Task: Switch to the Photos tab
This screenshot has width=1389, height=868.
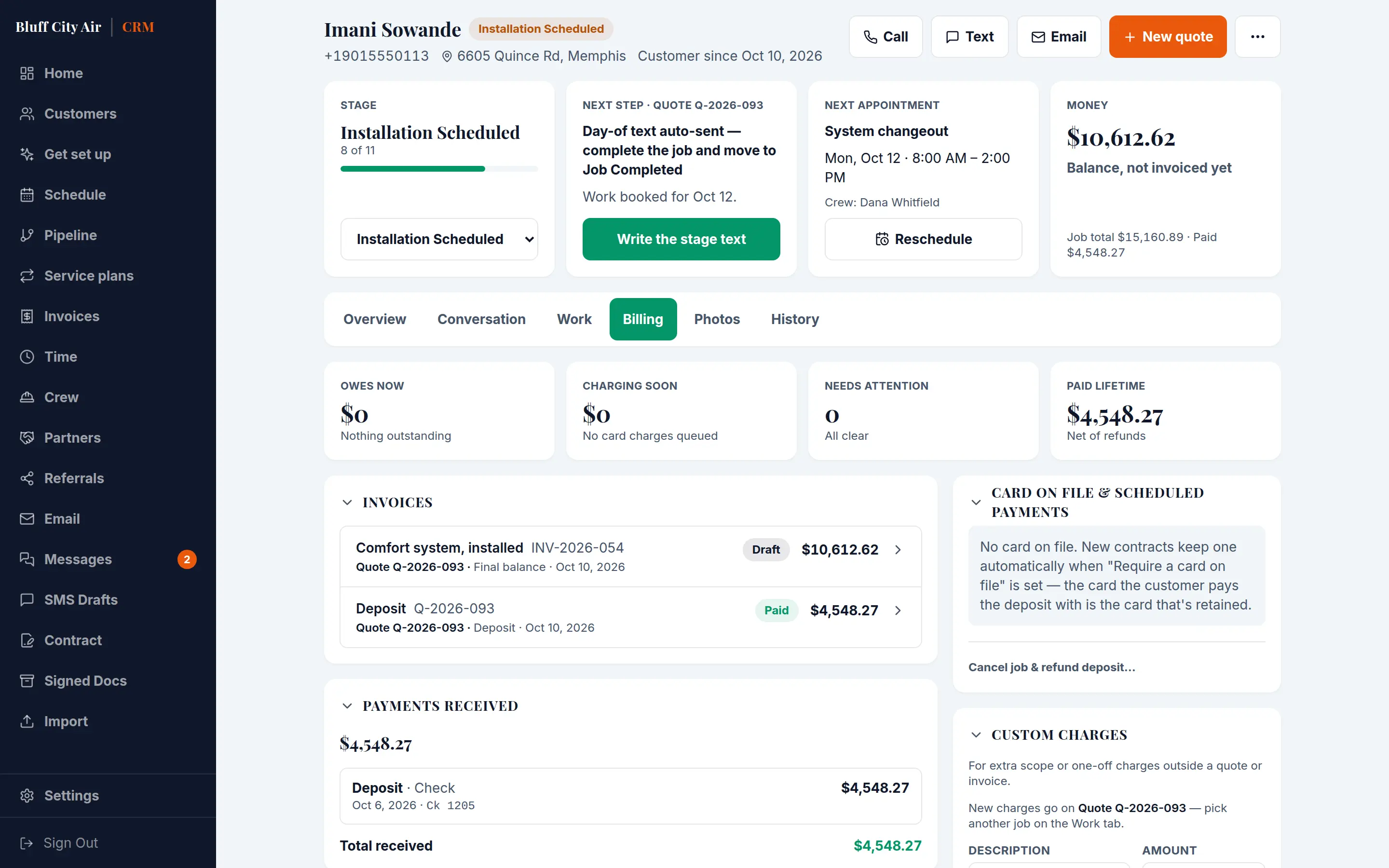Action: pos(717,319)
